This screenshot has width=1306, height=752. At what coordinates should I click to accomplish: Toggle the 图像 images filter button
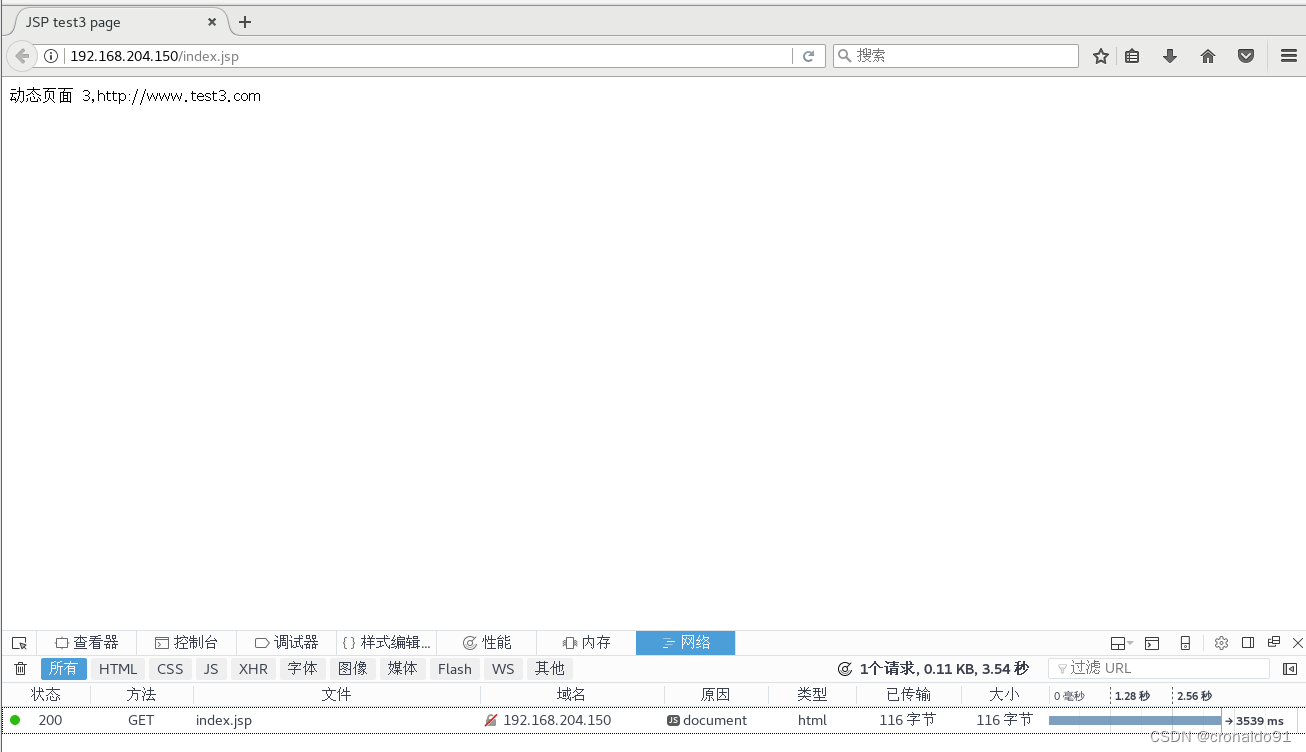[x=352, y=669]
